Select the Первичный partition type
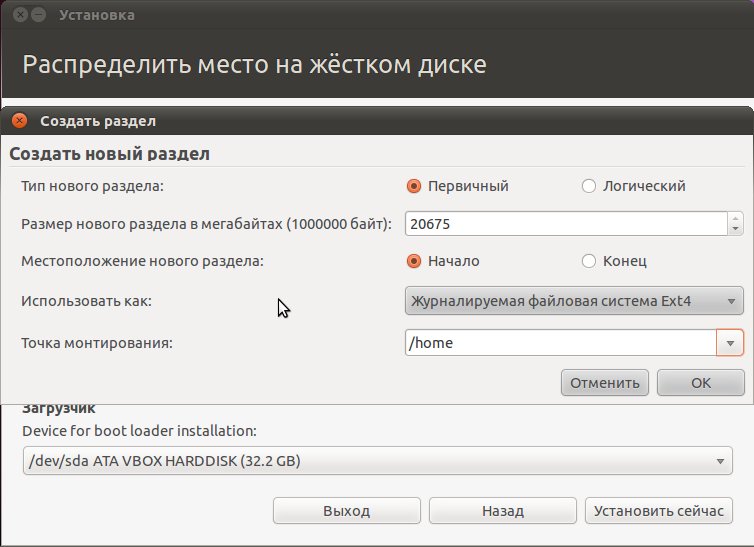754x547 pixels. click(x=414, y=186)
